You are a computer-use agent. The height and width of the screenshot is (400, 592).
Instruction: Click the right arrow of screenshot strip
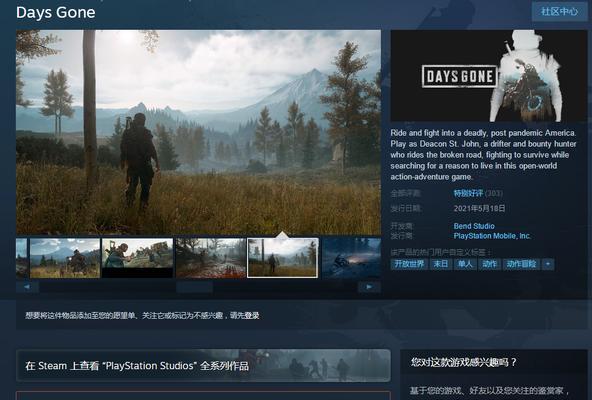[x=369, y=287]
